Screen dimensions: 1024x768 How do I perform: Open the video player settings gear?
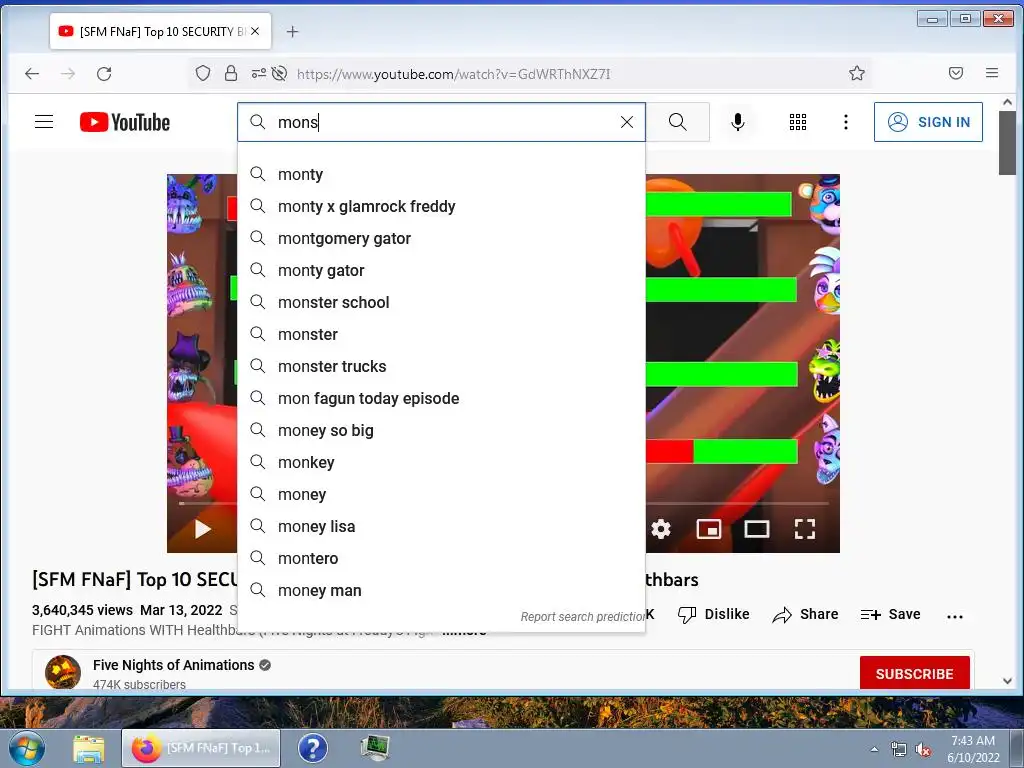[x=661, y=529]
